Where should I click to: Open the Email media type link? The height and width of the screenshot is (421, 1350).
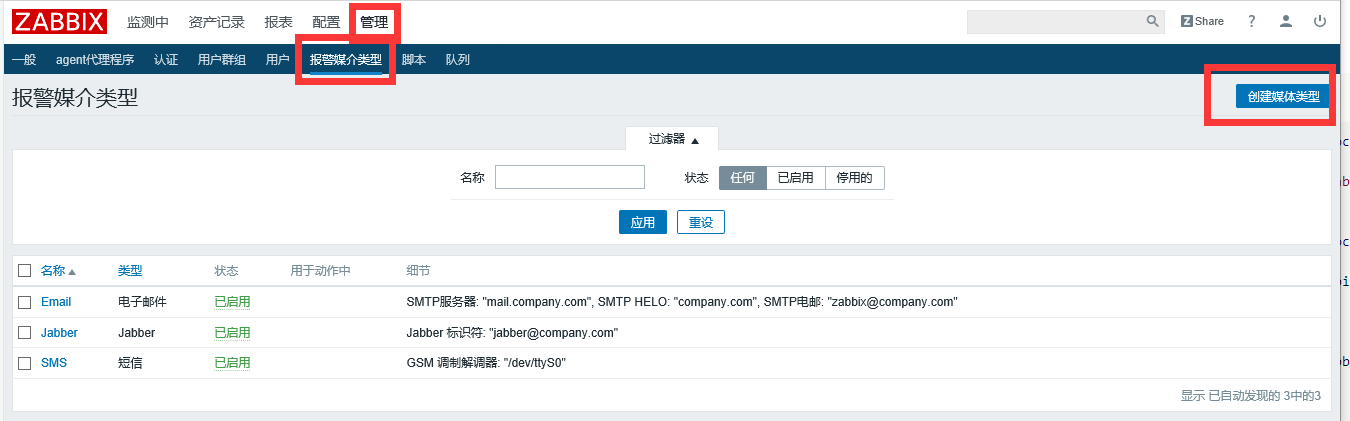pos(56,302)
